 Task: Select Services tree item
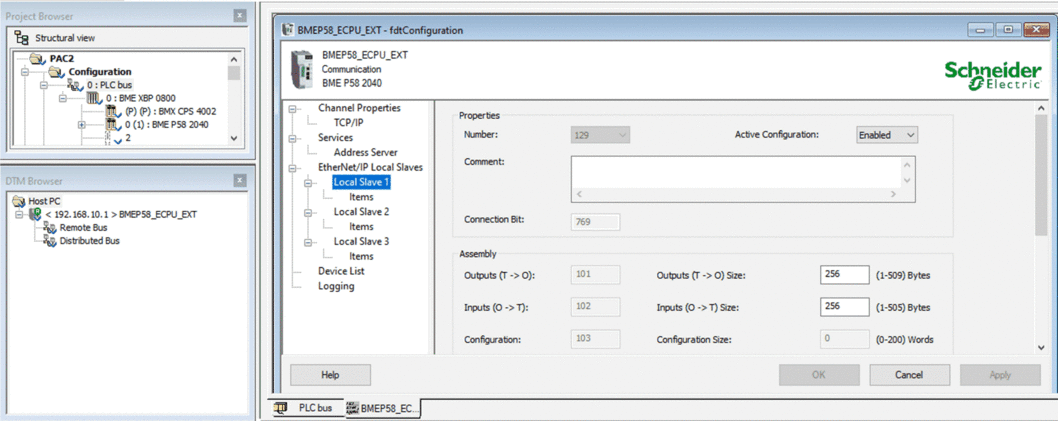tap(335, 138)
